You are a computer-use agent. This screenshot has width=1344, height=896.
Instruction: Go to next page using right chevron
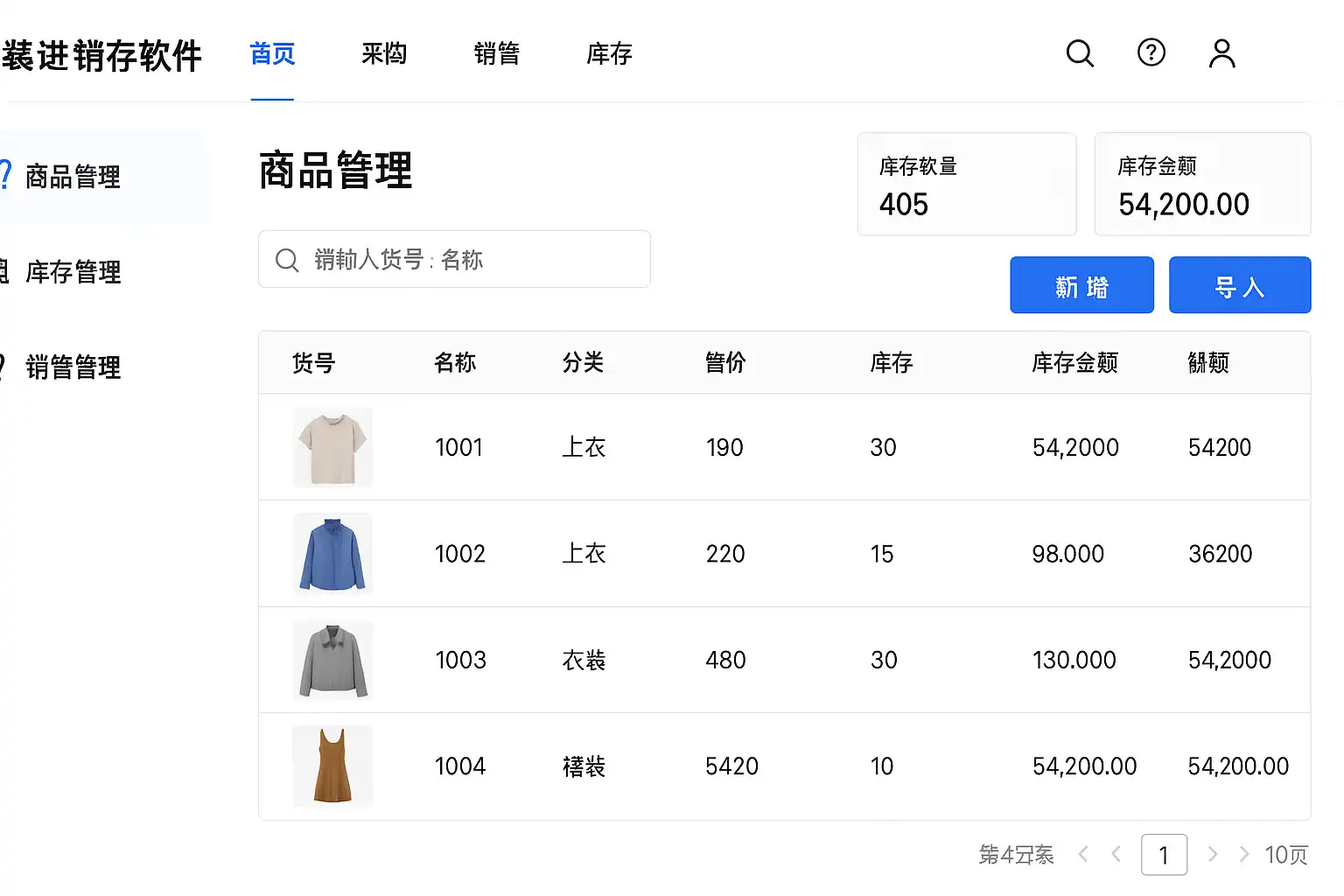[x=1213, y=855]
